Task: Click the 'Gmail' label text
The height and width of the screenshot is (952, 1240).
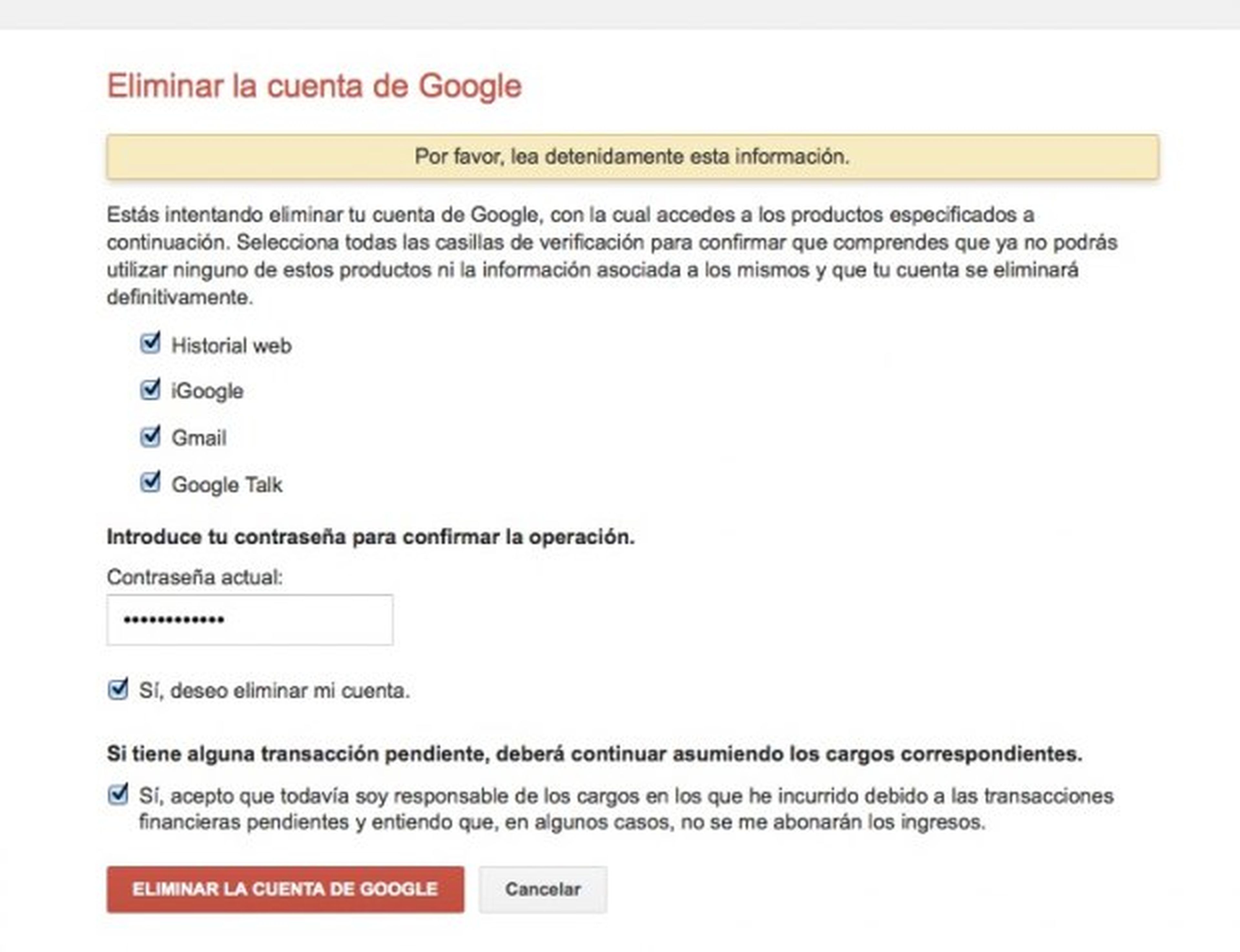Action: [x=199, y=438]
